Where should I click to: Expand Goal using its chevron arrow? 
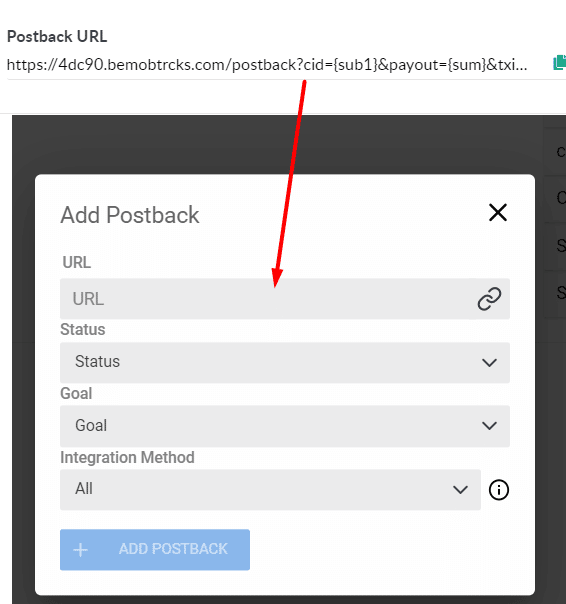(489, 426)
